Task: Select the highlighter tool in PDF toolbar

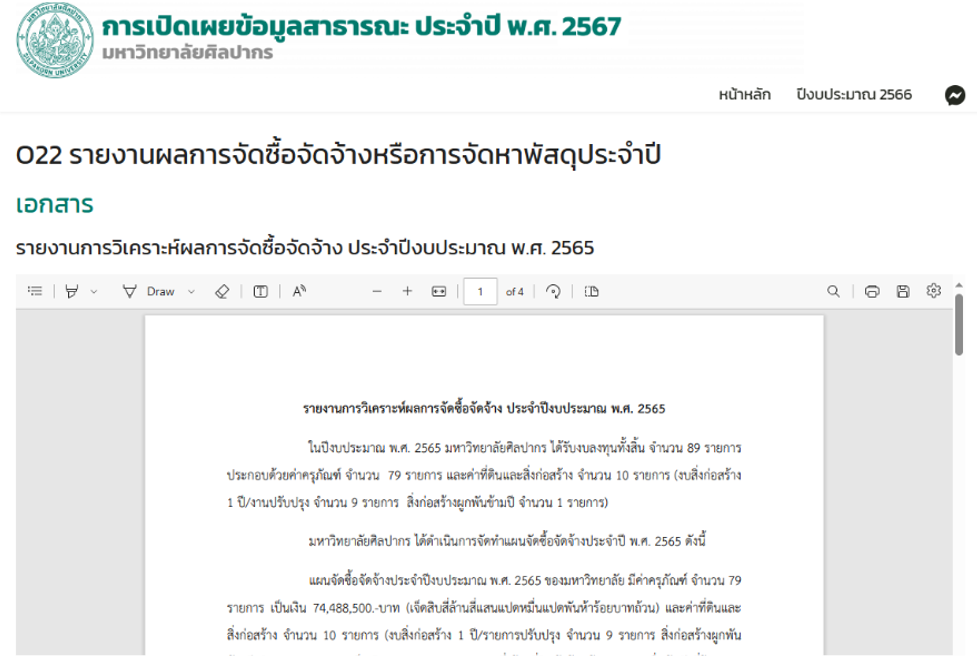Action: coord(71,292)
